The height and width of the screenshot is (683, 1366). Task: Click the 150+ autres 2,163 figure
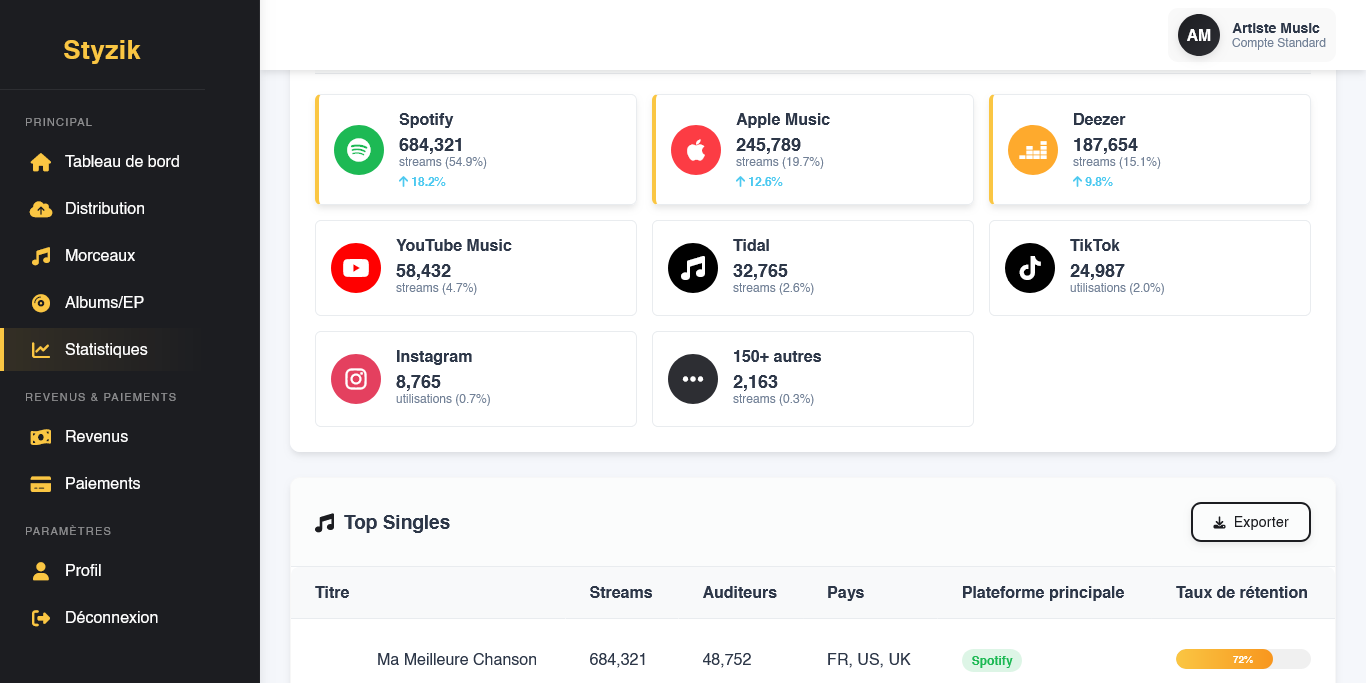pyautogui.click(x=756, y=382)
